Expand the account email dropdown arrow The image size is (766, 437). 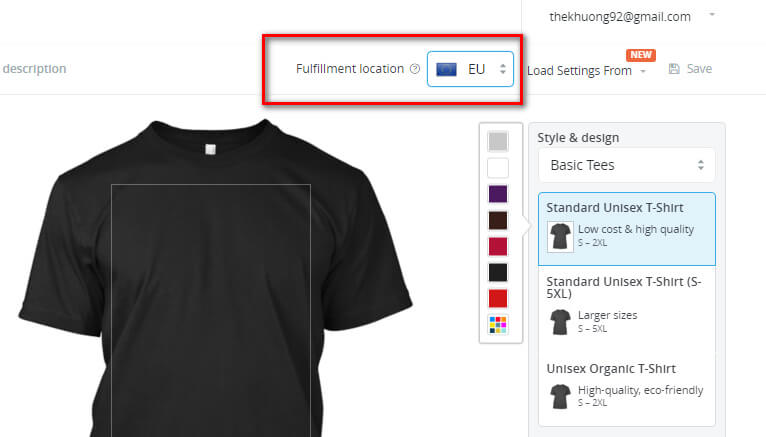[x=711, y=16]
